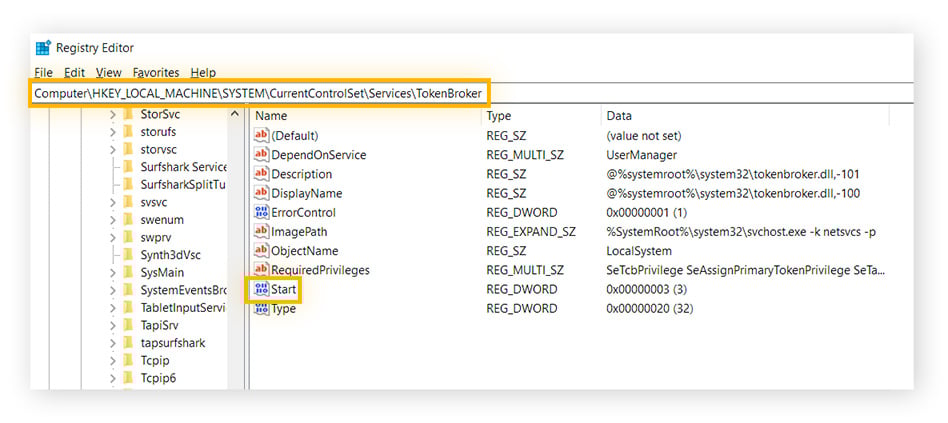948x423 pixels.
Task: Click the Tcpip6 folder icon
Action: click(128, 378)
